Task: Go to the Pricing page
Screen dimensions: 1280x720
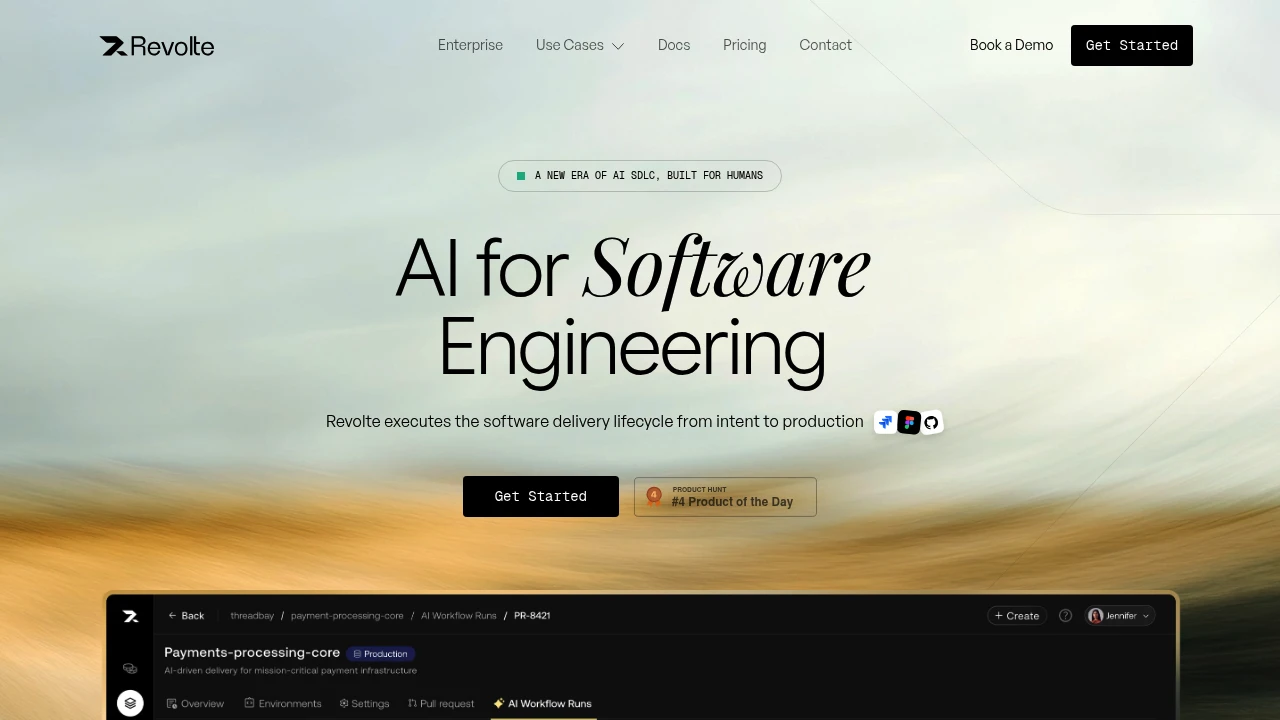Action: coord(745,45)
